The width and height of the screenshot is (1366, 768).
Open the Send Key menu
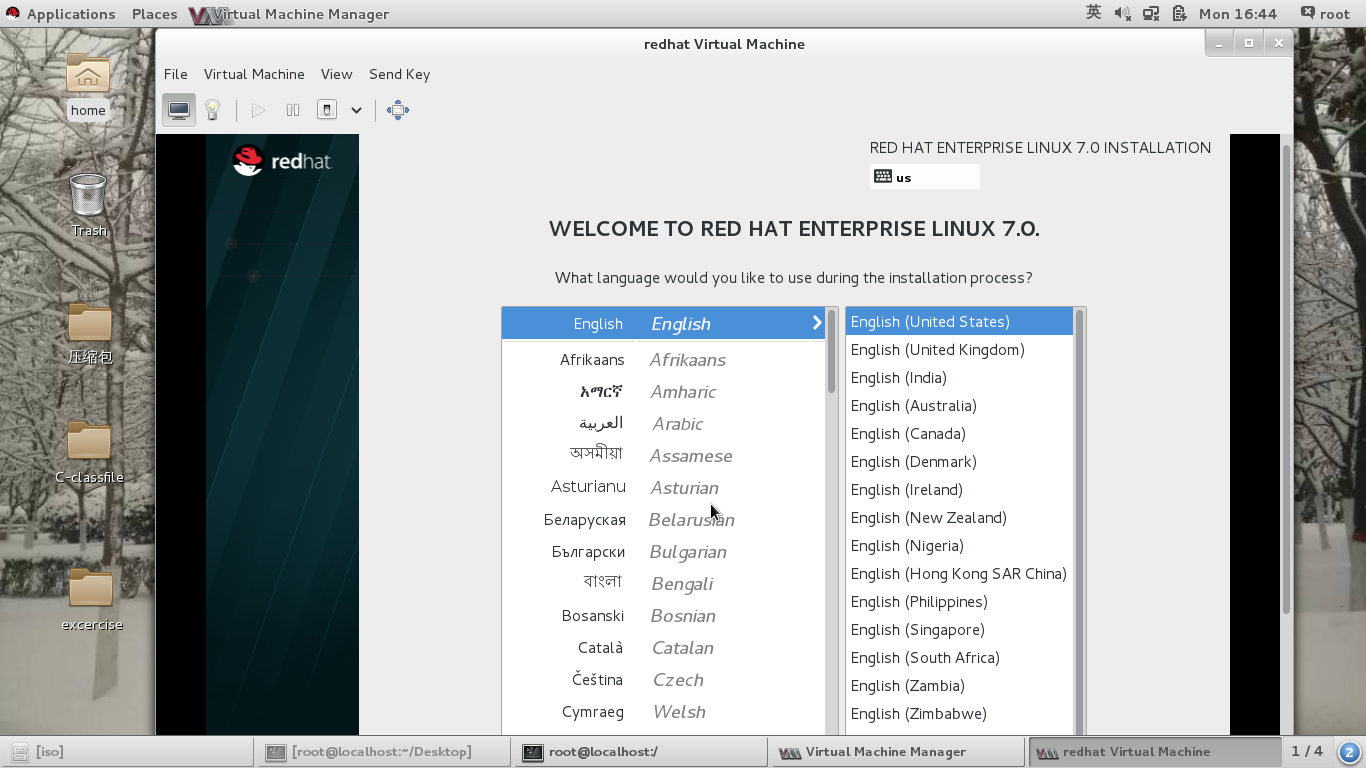coord(399,74)
